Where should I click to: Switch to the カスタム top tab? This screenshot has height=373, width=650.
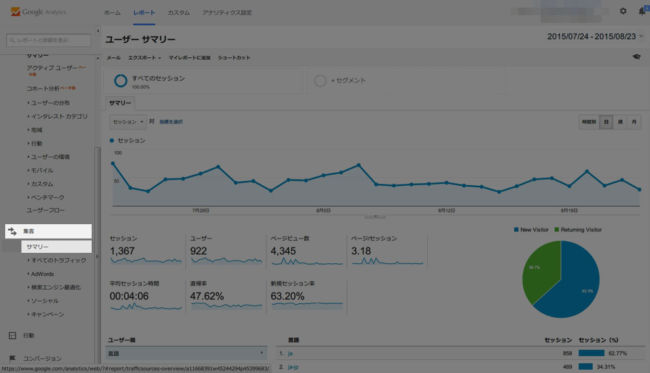(179, 12)
